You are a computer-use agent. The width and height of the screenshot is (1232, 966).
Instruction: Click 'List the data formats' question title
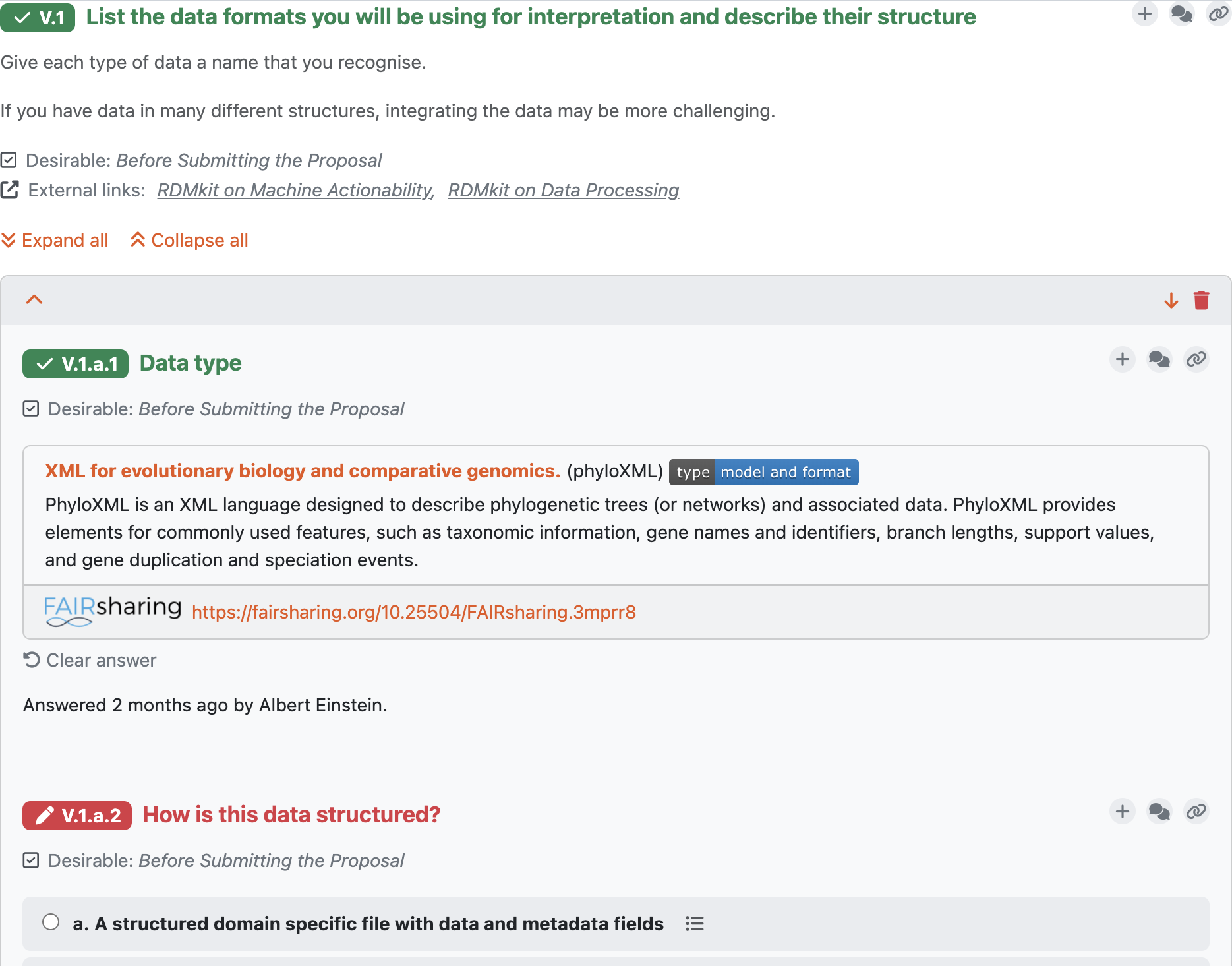[531, 16]
